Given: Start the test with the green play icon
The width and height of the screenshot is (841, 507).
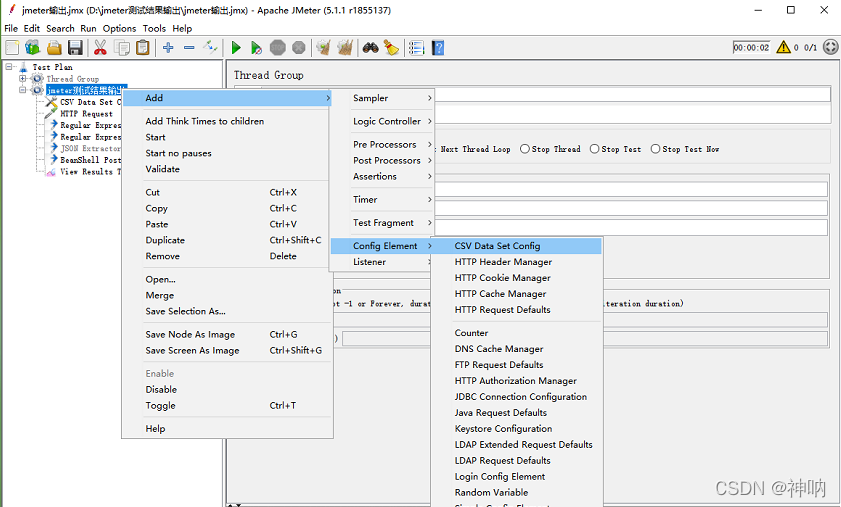Looking at the screenshot, I should [235, 48].
